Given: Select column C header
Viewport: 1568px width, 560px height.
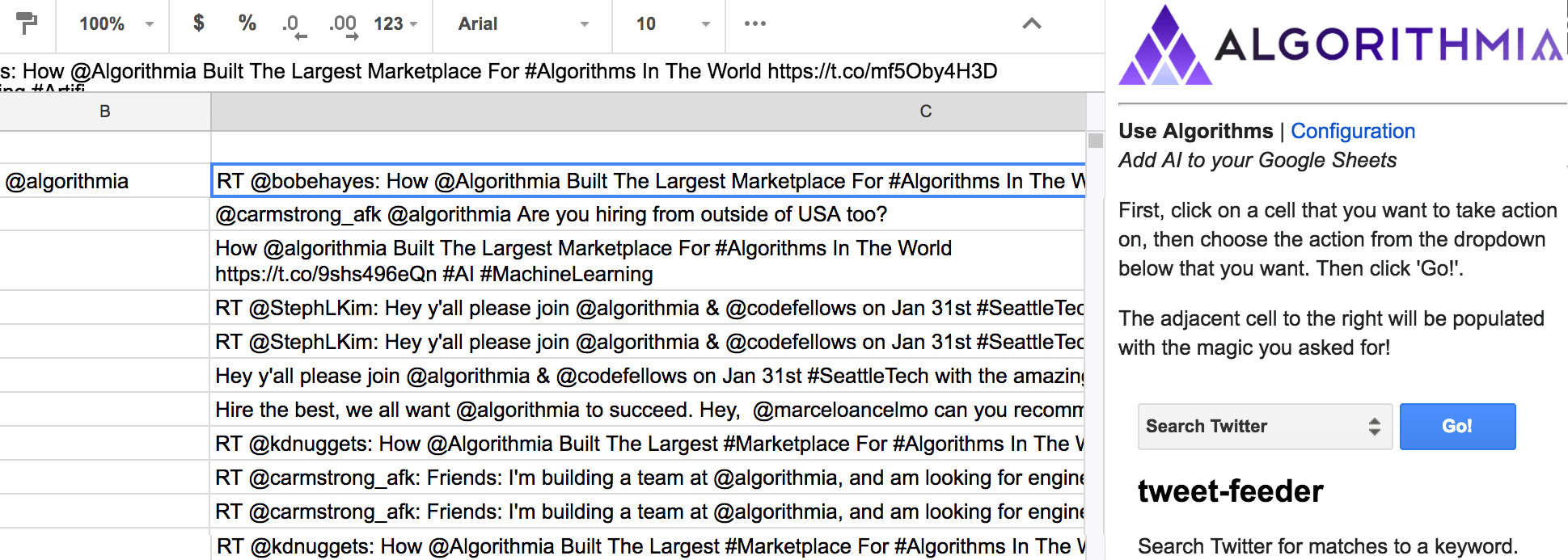Looking at the screenshot, I should pyautogui.click(x=648, y=112).
